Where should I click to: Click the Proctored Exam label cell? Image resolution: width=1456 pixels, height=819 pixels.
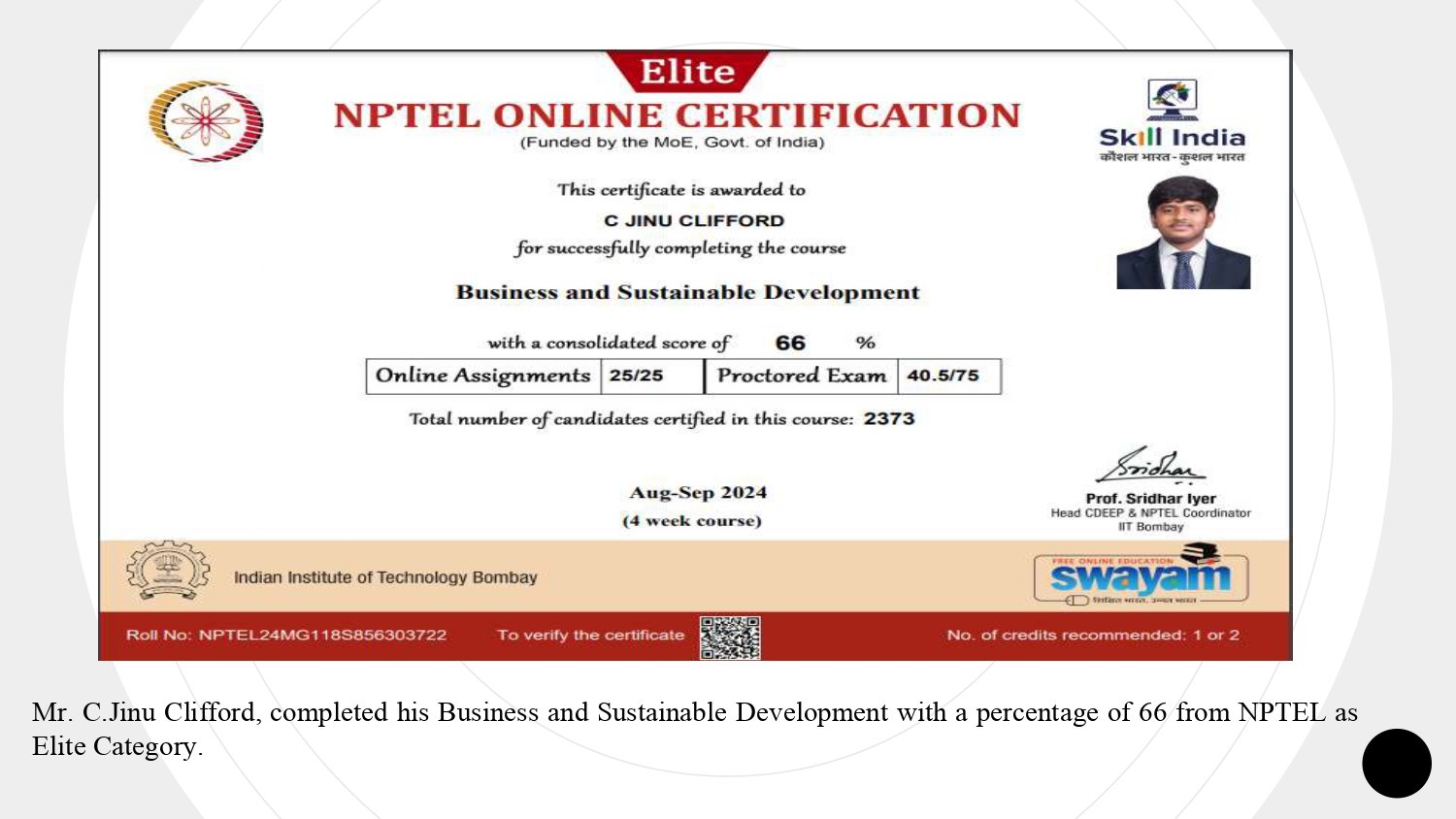tap(802, 376)
